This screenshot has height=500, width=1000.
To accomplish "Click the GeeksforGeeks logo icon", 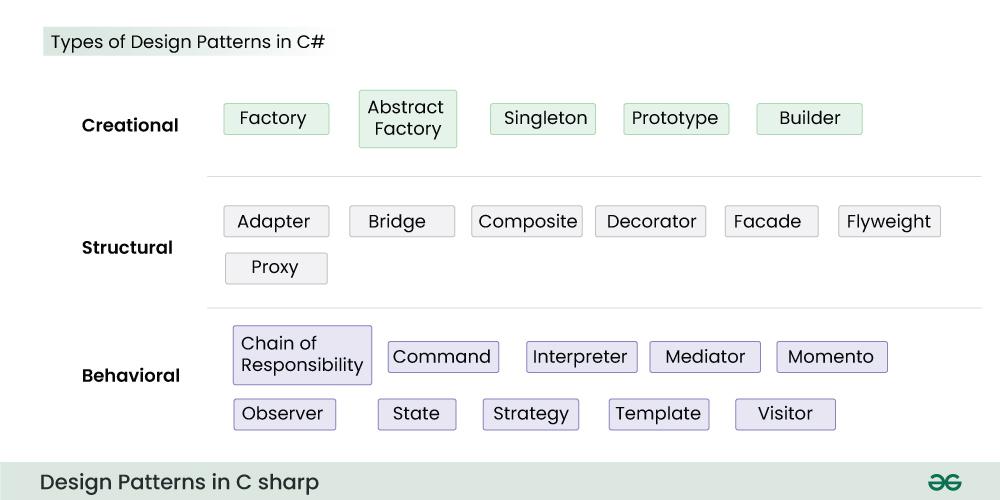I will pyautogui.click(x=944, y=482).
